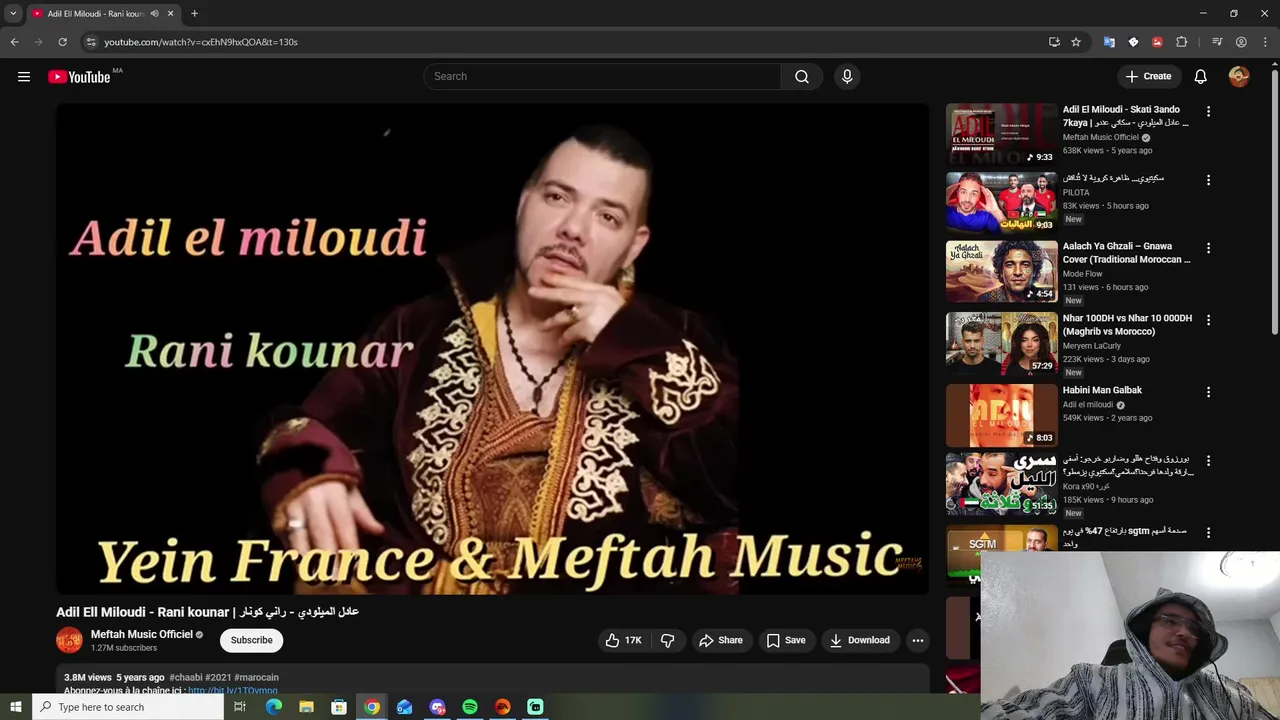Click the search magnifier button
1280x720 pixels.
(802, 77)
